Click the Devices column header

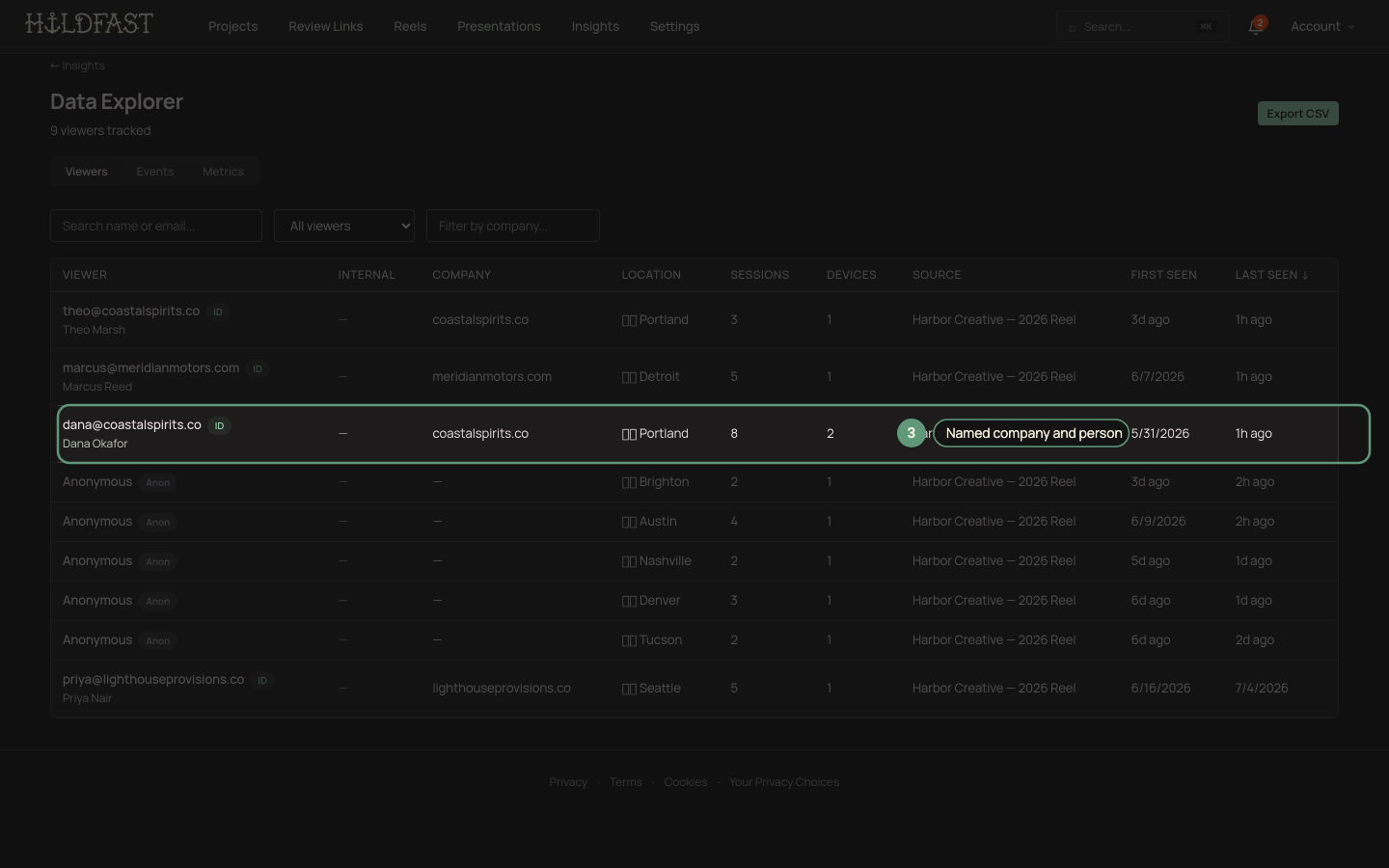point(852,275)
